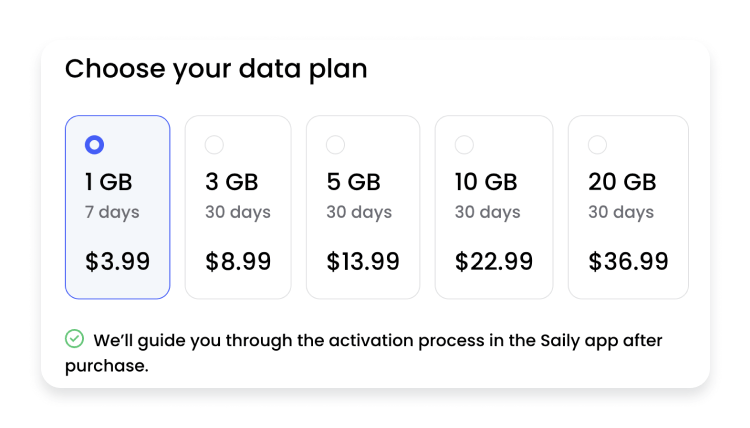
Task: Select the 1 GB radio button
Action: (x=94, y=144)
